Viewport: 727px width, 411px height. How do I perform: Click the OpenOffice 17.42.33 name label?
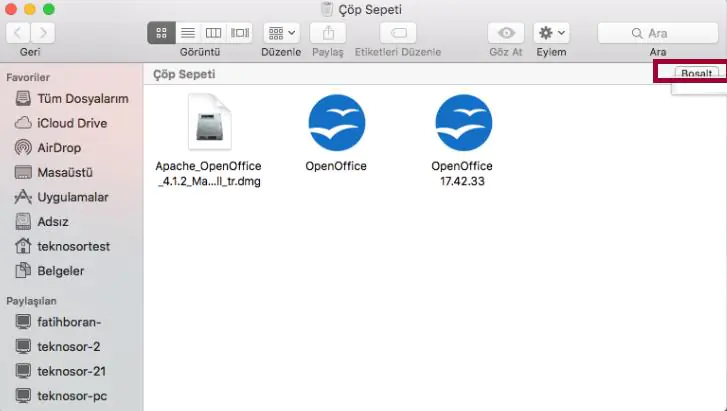462,173
